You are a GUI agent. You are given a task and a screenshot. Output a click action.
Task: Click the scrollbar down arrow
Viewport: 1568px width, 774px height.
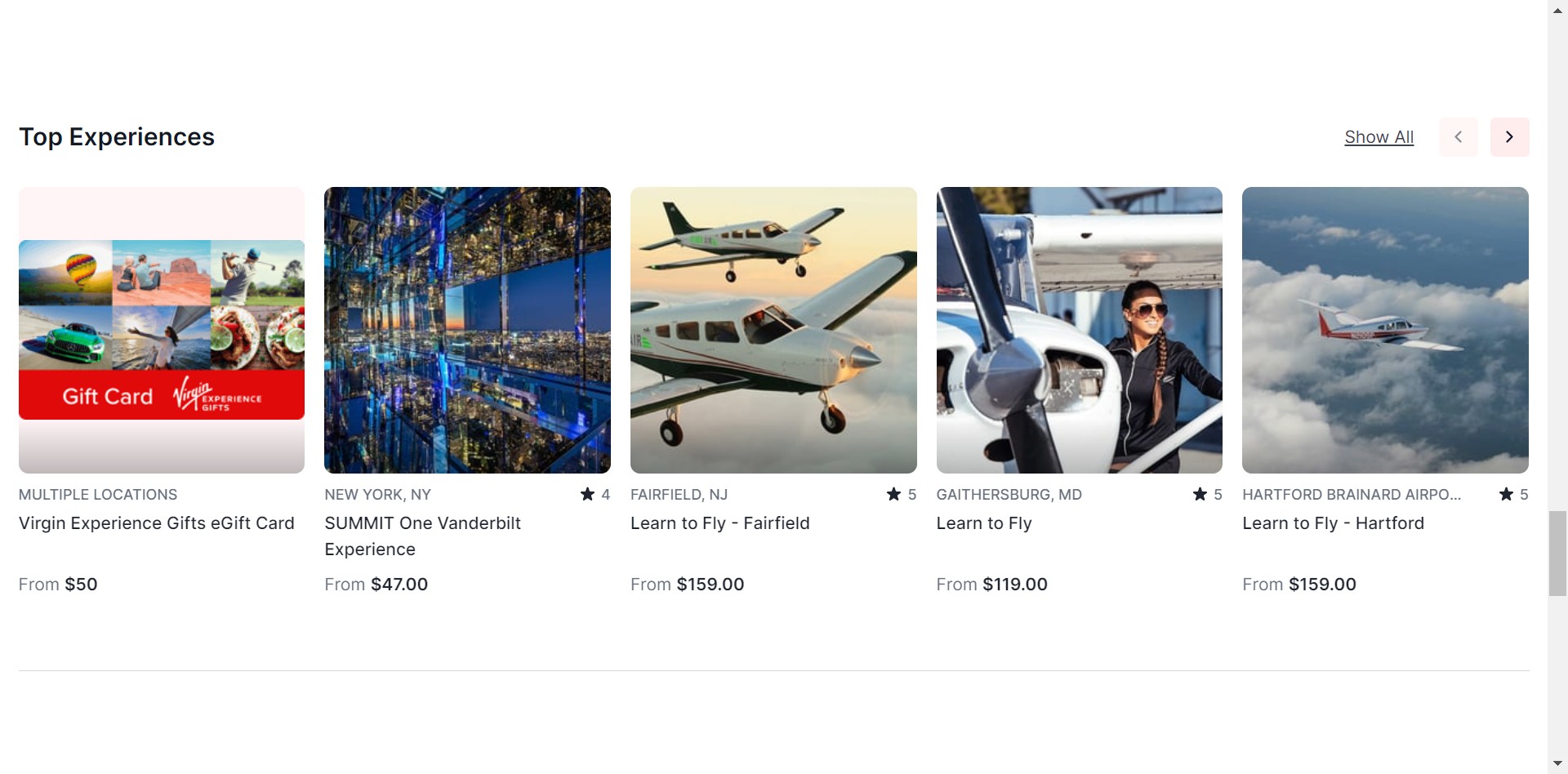point(1557,766)
